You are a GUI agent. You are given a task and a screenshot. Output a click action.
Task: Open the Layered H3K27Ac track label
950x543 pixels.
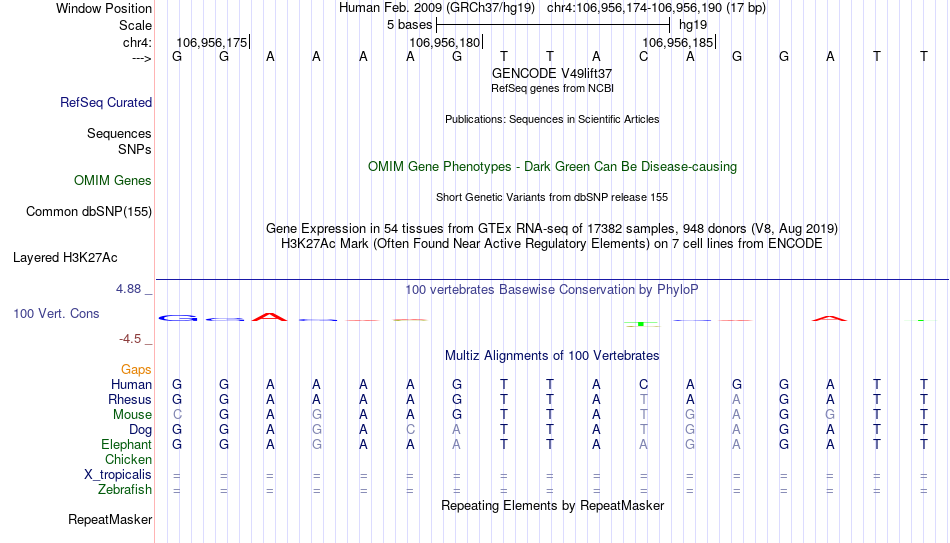(x=65, y=258)
